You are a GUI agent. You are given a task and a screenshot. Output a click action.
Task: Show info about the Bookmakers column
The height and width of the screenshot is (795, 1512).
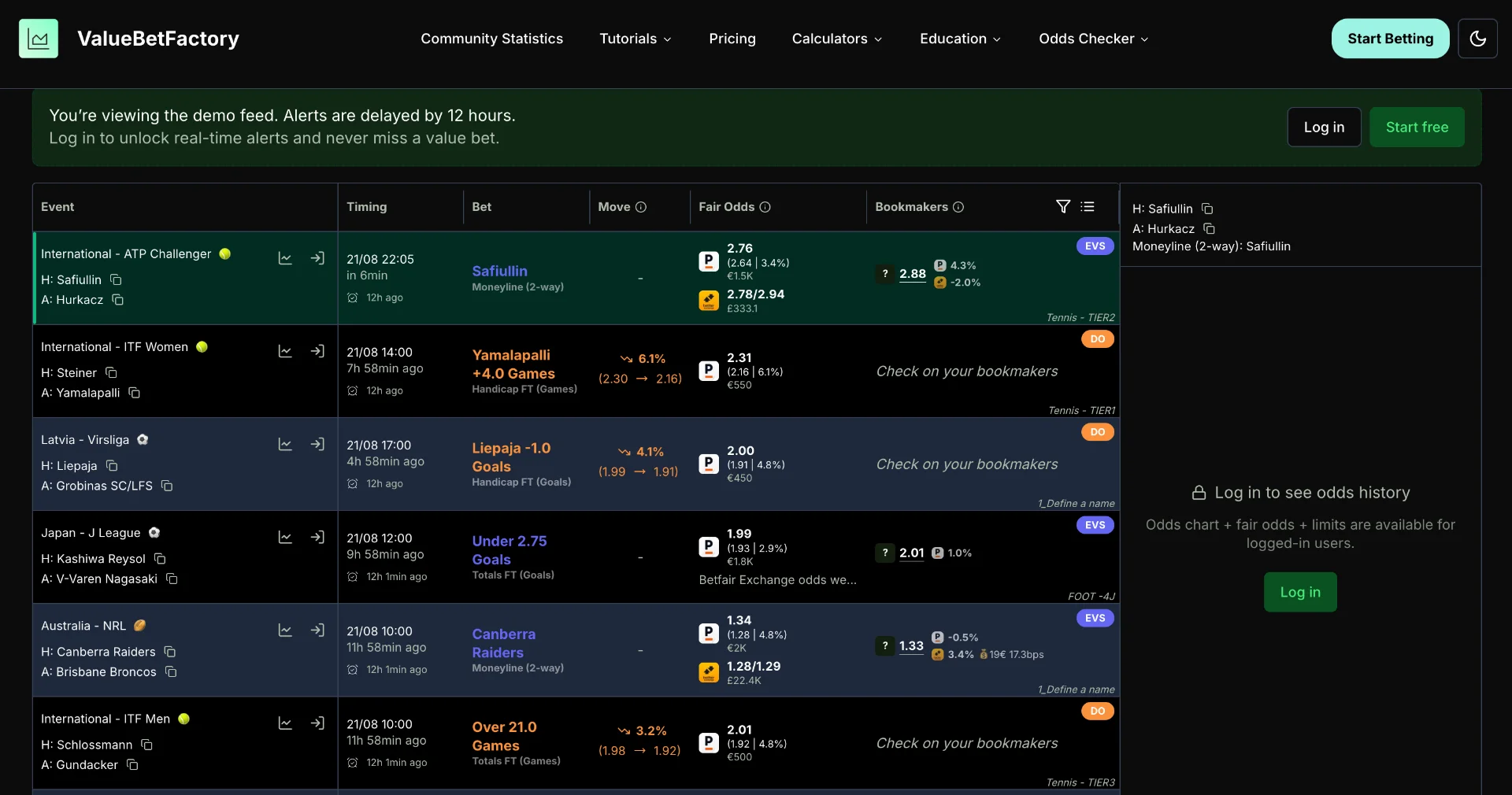[958, 207]
